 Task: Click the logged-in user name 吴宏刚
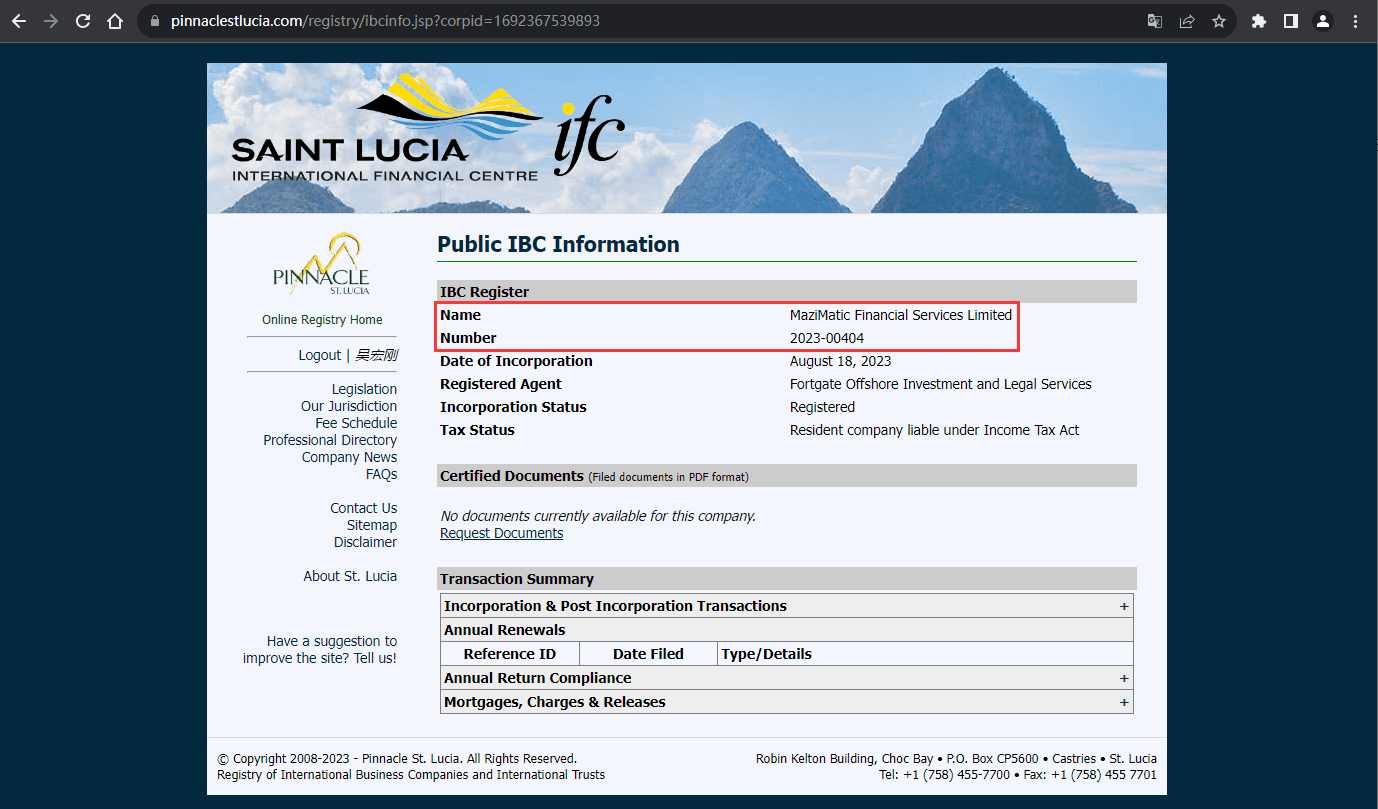coord(376,355)
